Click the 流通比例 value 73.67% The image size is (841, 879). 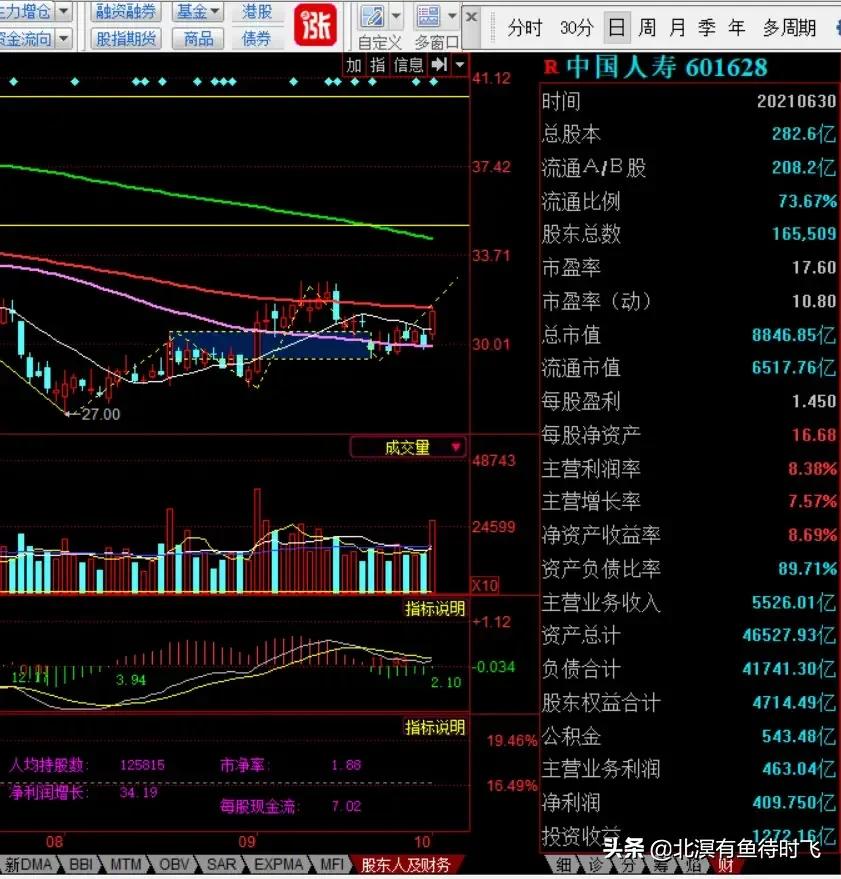[807, 201]
